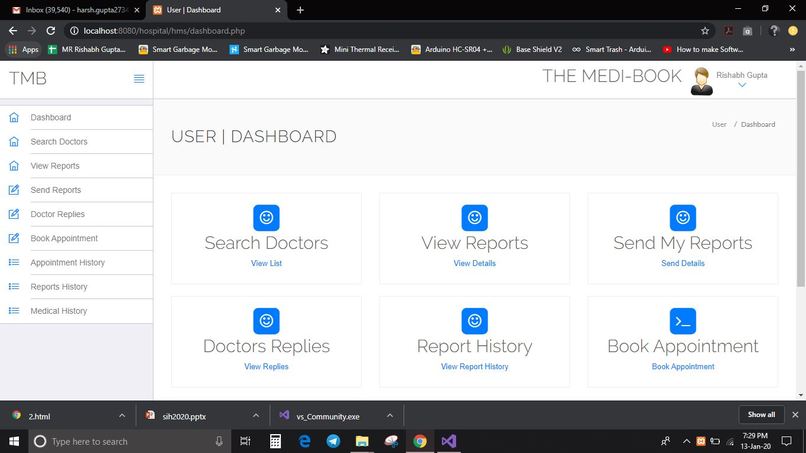Show more bookmarks with the overflow chevron

click(792, 49)
